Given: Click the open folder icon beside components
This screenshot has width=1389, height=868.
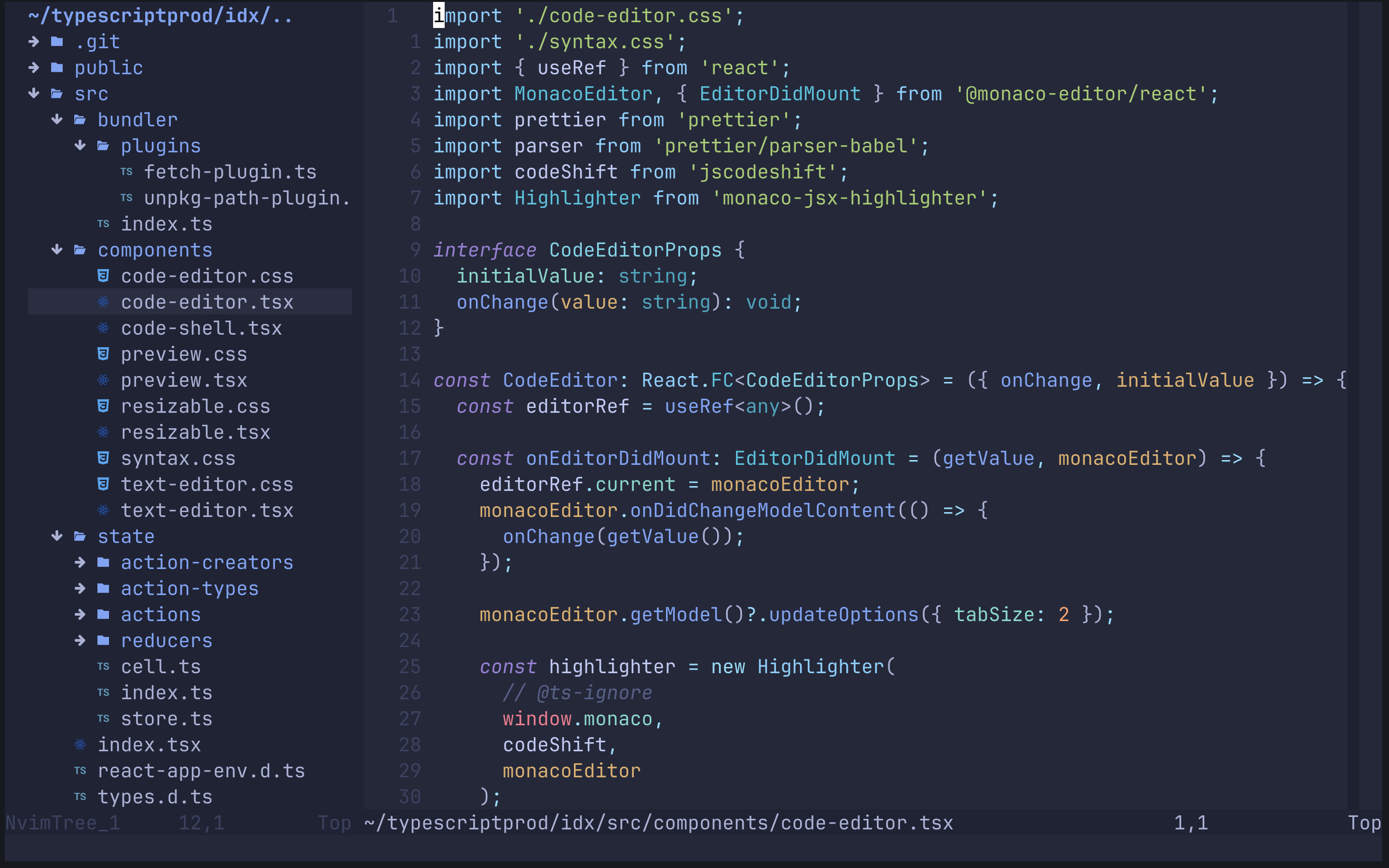Looking at the screenshot, I should point(81,250).
